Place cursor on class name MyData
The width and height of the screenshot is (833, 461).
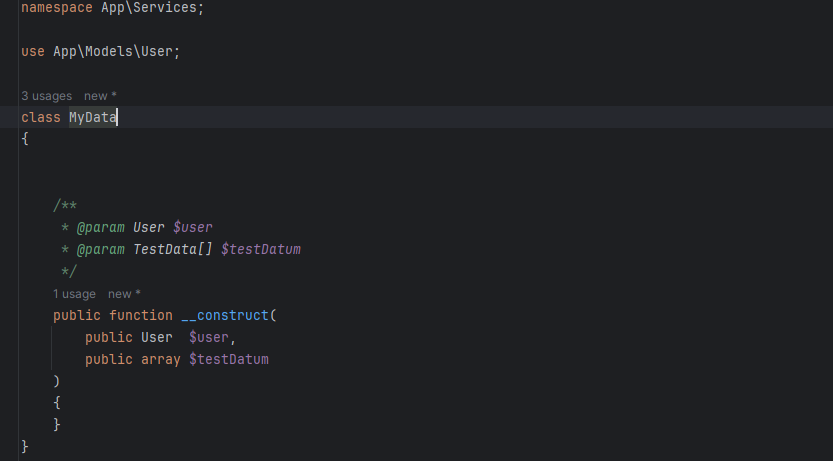click(x=93, y=117)
